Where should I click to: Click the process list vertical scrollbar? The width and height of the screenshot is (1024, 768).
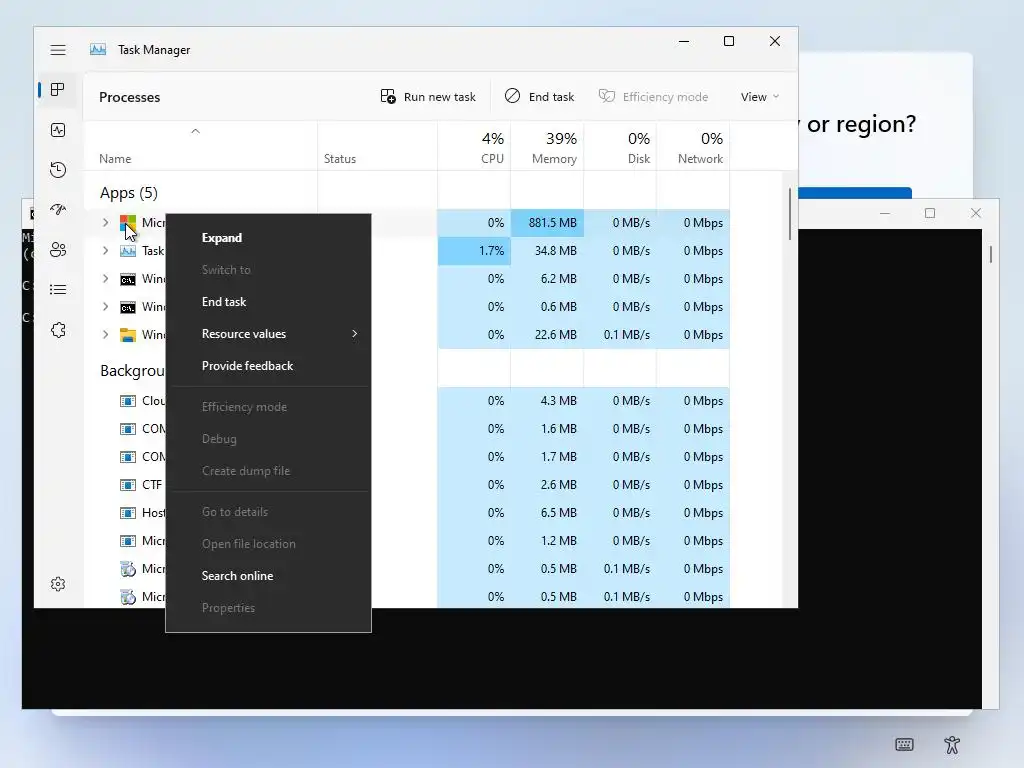pyautogui.click(x=790, y=214)
